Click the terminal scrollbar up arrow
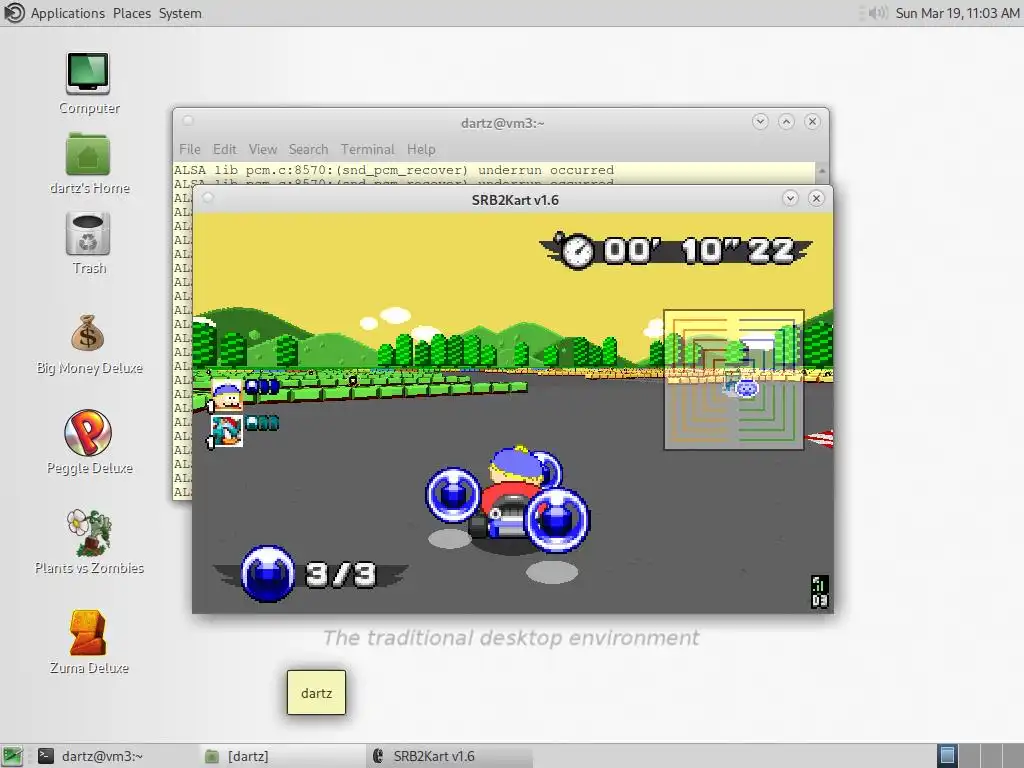 click(x=822, y=170)
